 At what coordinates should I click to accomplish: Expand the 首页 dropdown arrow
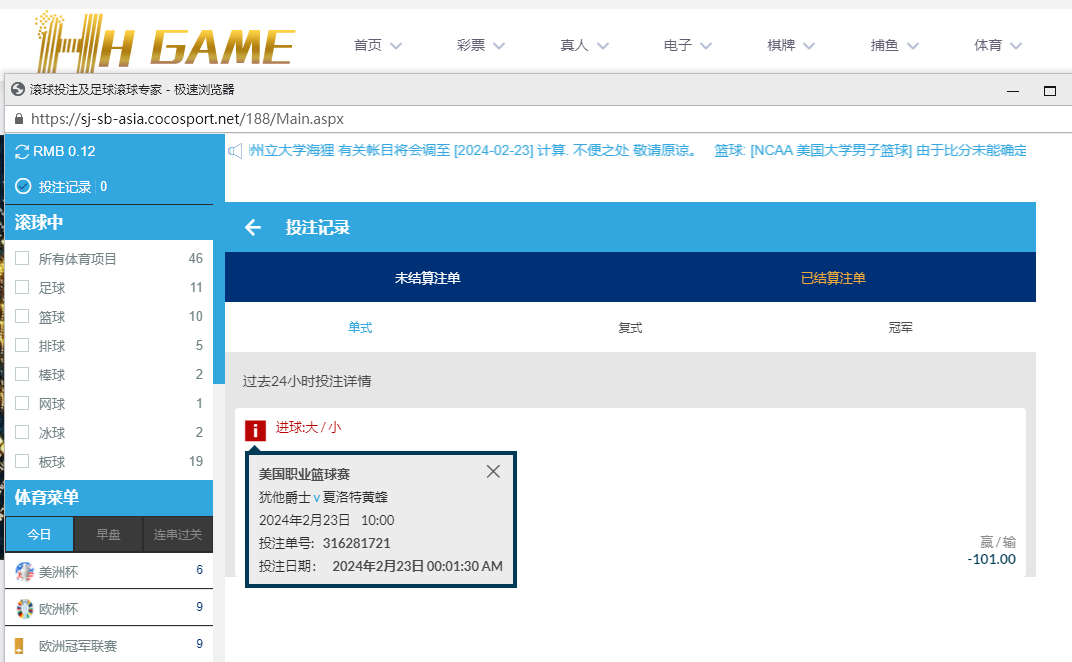[396, 46]
